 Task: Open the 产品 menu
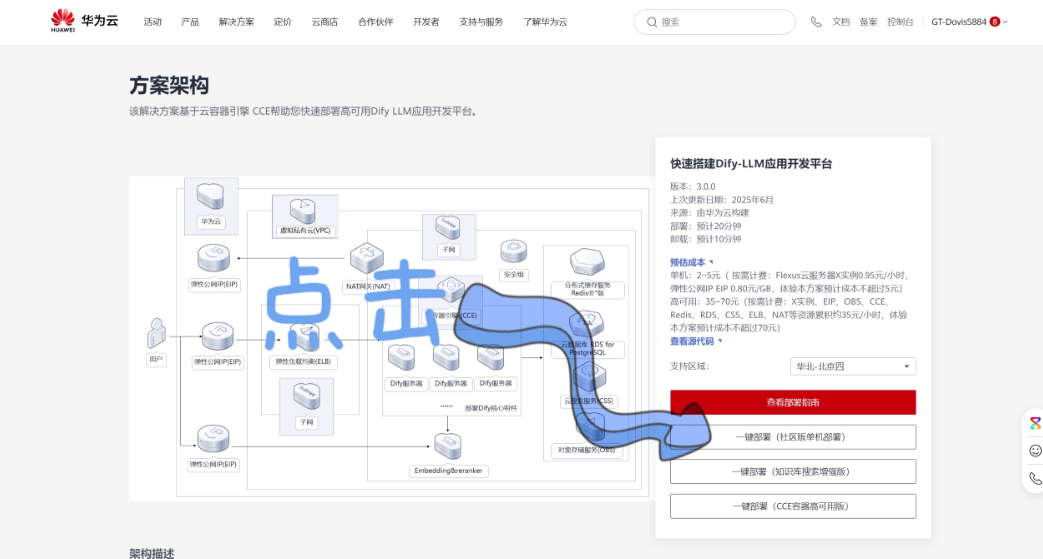point(190,21)
